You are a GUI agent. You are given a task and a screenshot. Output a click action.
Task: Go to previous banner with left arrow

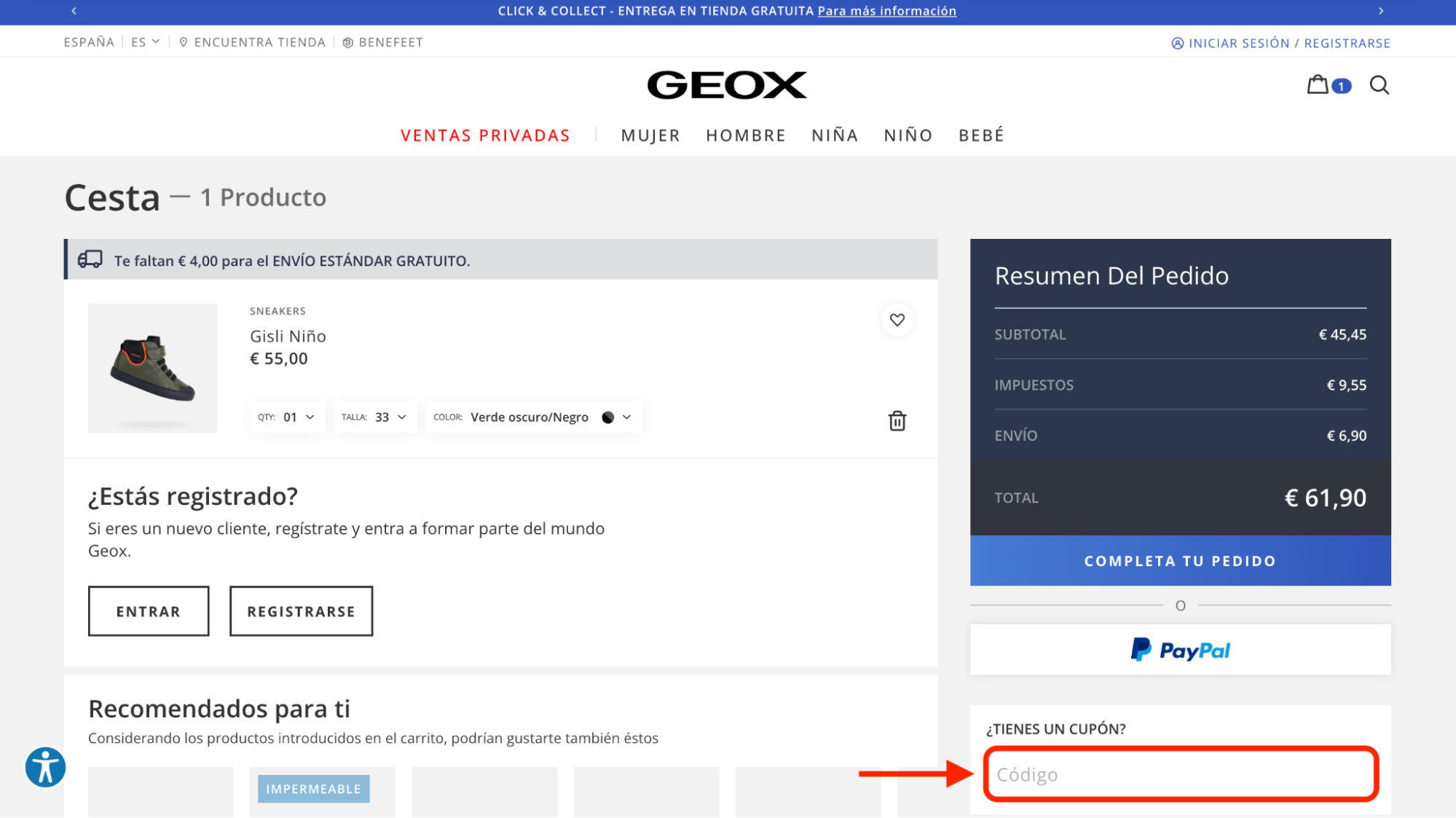(x=74, y=11)
